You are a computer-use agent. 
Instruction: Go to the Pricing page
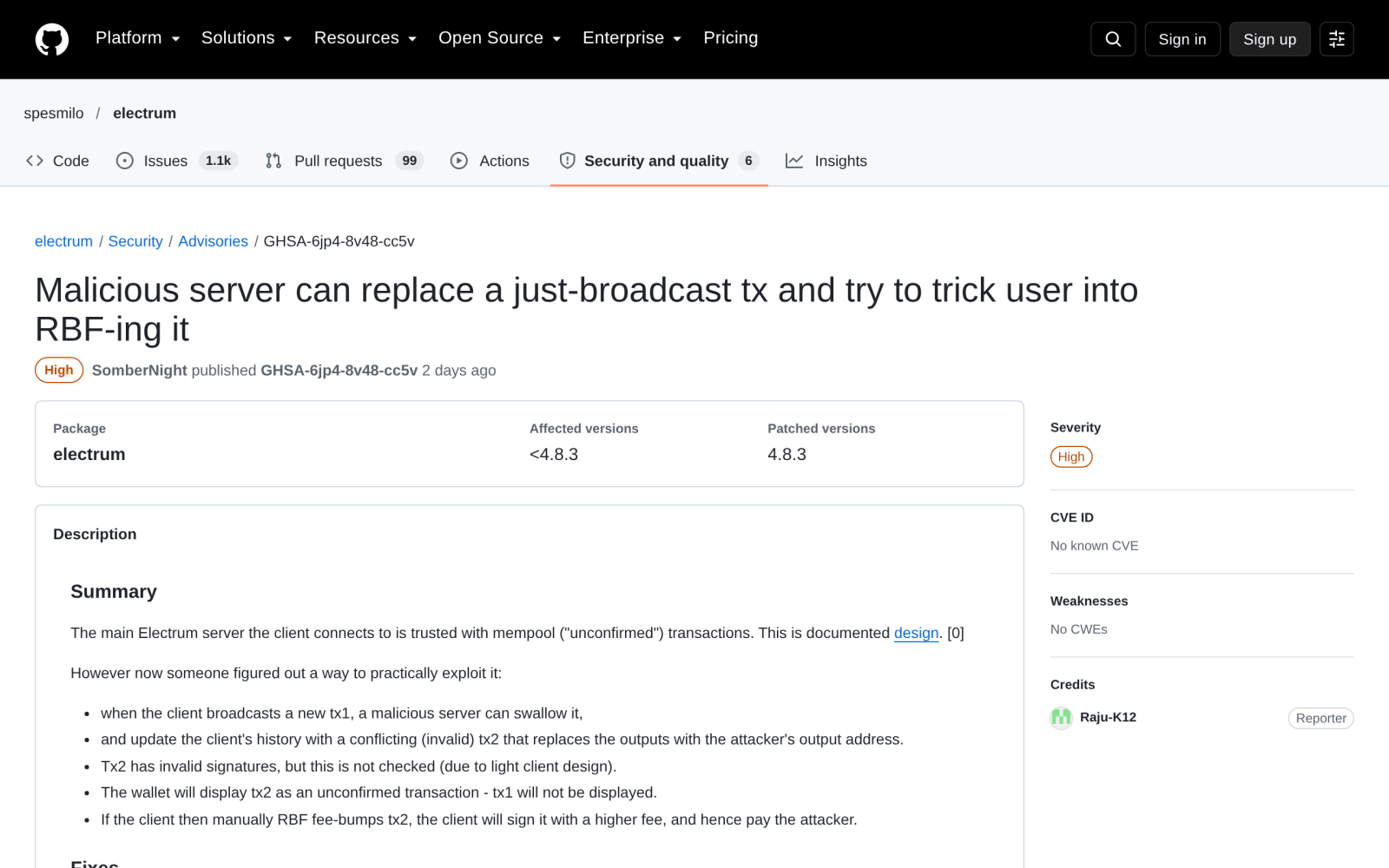(x=730, y=38)
